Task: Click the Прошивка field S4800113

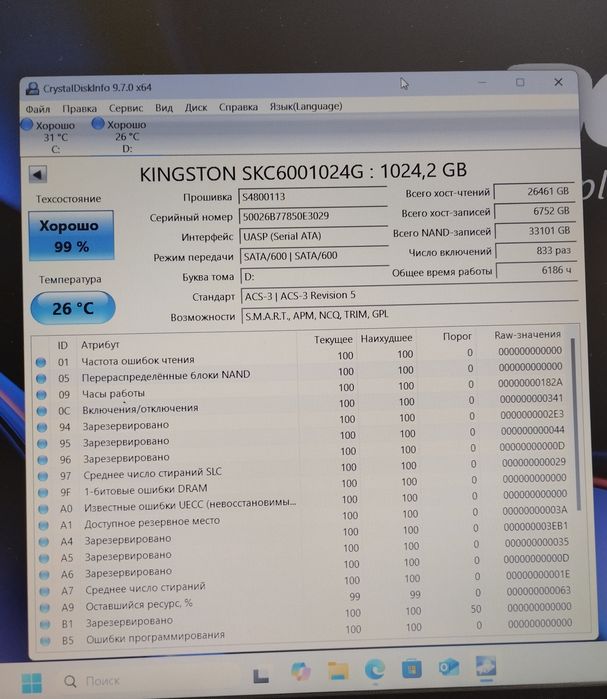Action: pos(313,196)
